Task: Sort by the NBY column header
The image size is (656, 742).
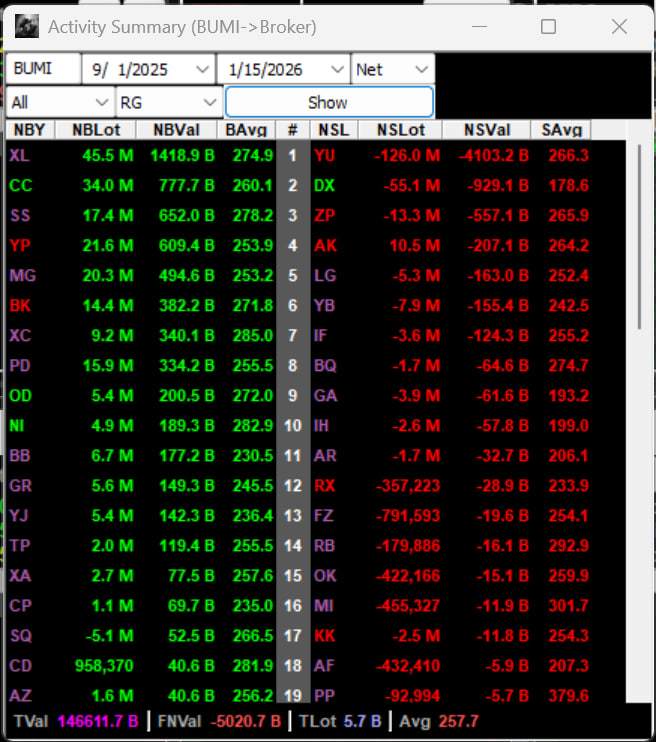Action: click(x=30, y=130)
